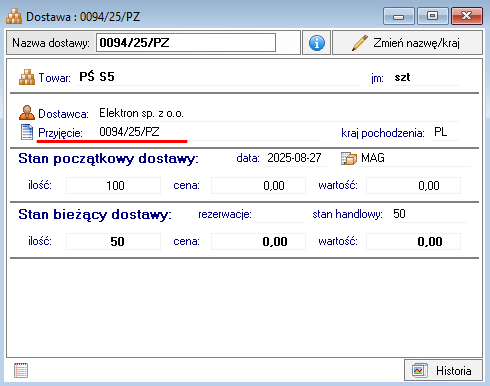Maximize the Dostawa window
Image resolution: width=490 pixels, height=386 pixels.
click(433, 16)
